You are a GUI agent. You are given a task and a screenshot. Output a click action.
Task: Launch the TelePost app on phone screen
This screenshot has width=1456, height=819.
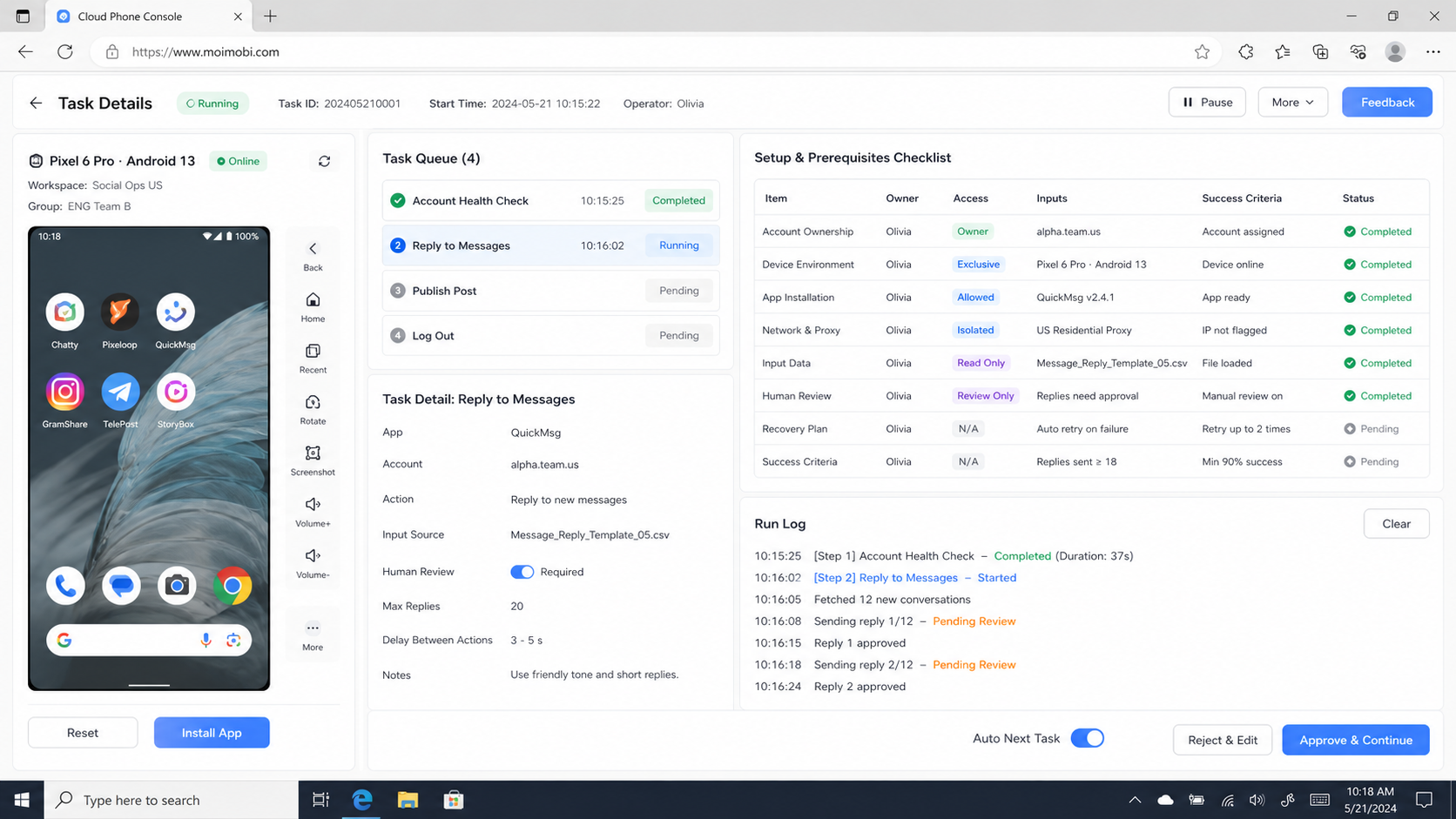click(120, 392)
